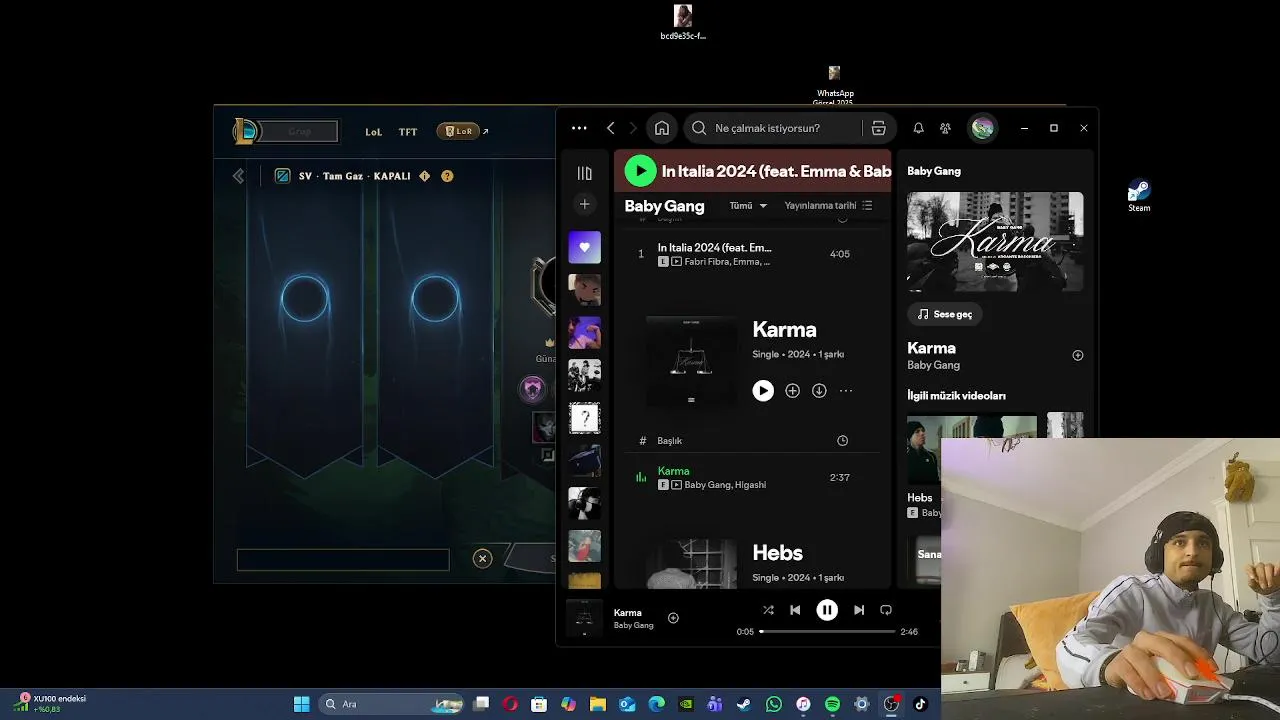The width and height of the screenshot is (1280, 720).
Task: Add Karma to Liked Songs in side panel
Action: [1077, 355]
